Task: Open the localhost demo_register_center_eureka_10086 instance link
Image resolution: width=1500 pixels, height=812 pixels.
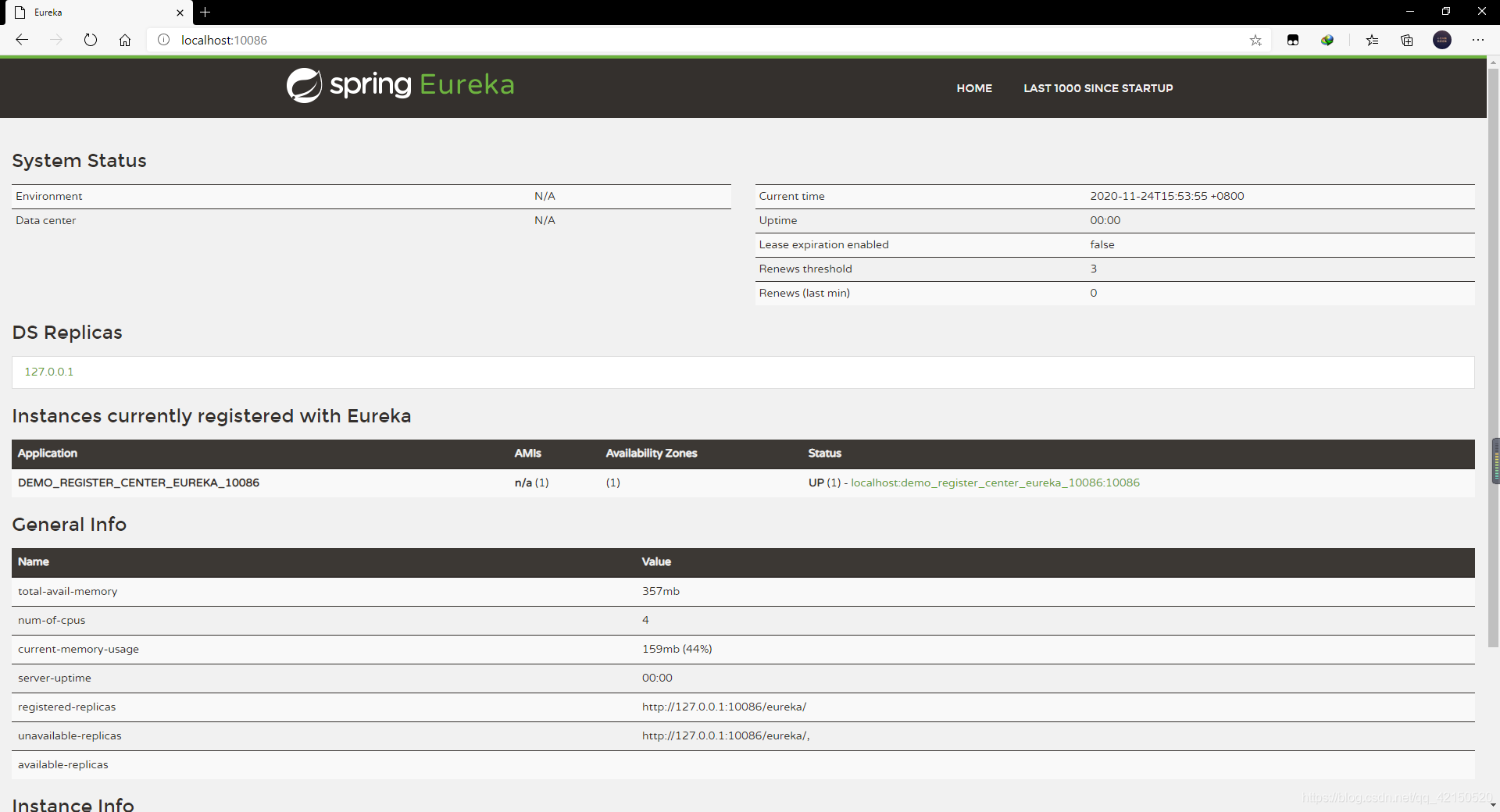Action: (x=995, y=483)
